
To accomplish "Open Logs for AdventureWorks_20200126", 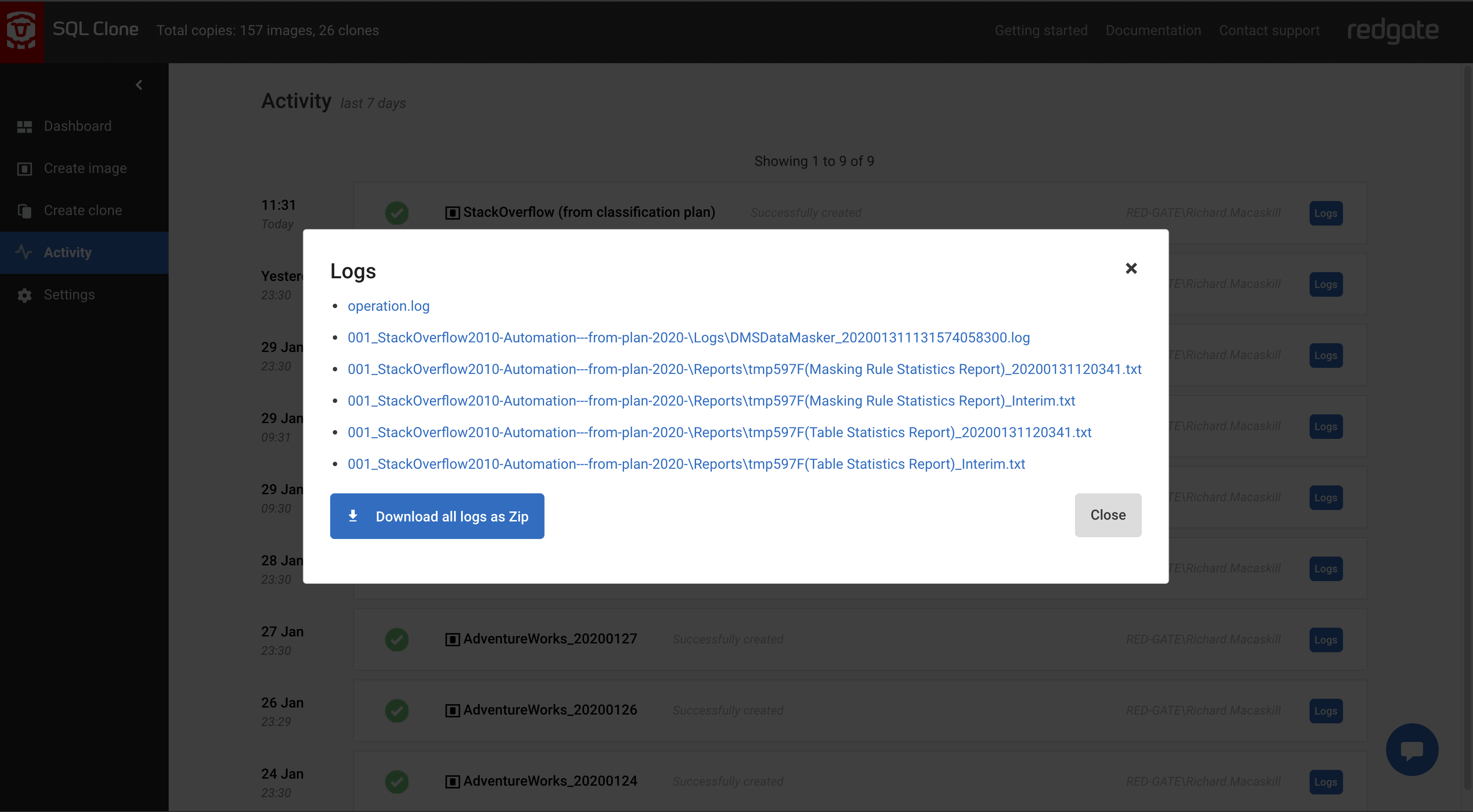I will (1325, 711).
